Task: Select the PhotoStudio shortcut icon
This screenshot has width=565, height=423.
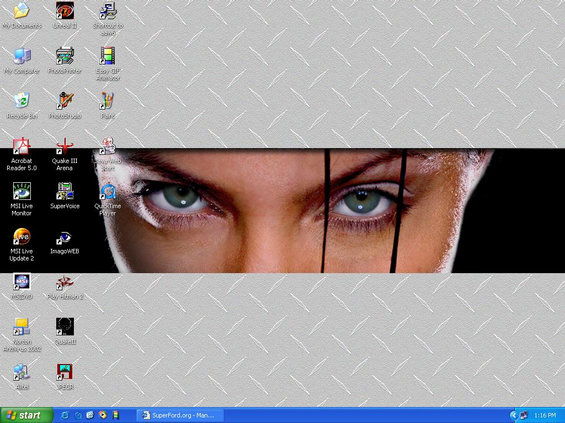Action: click(x=65, y=101)
